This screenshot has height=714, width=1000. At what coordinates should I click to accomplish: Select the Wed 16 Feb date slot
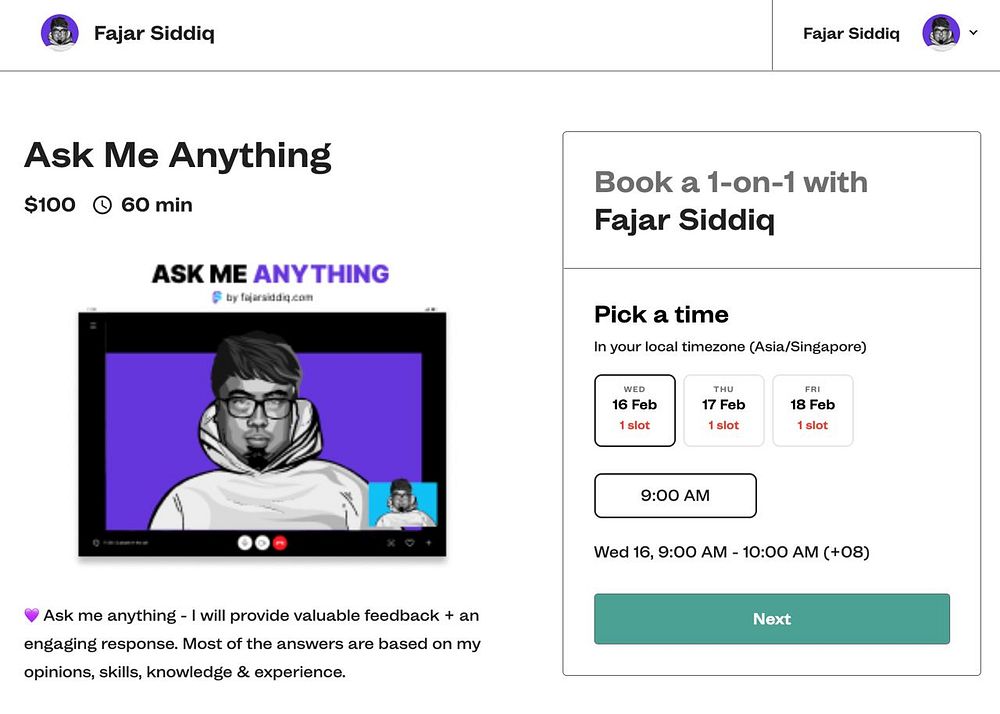click(x=635, y=411)
